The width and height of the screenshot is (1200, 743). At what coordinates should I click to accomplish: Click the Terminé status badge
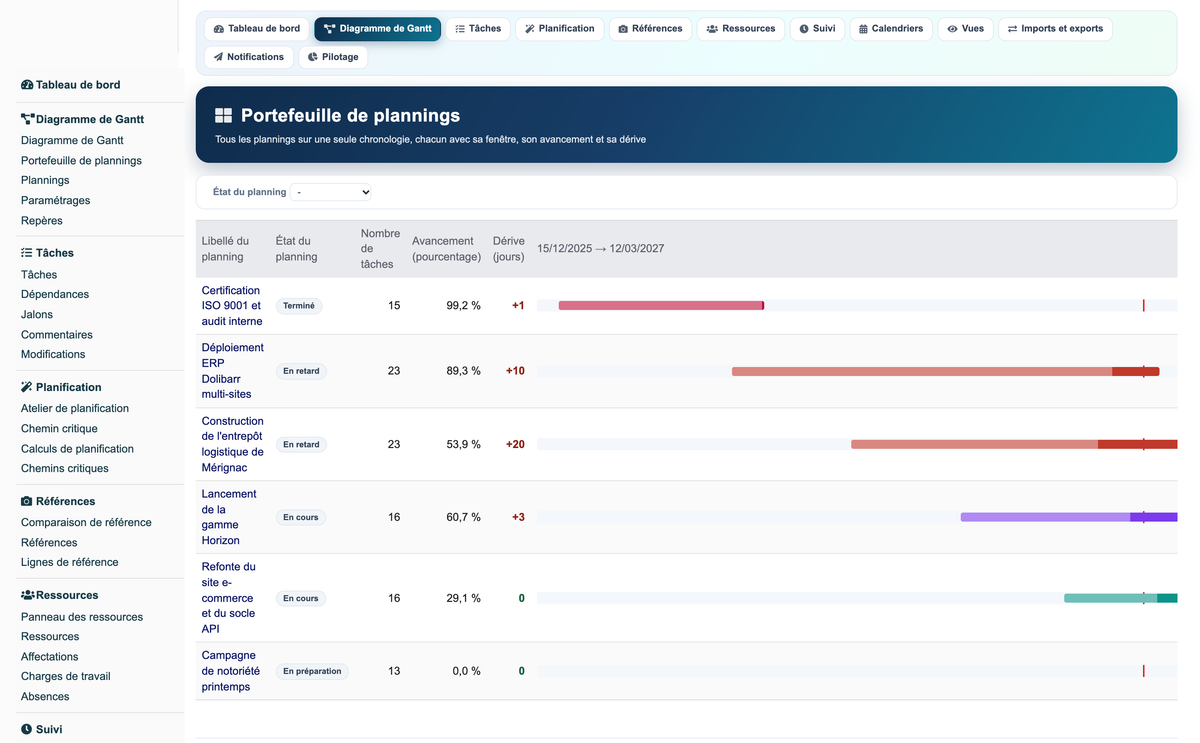[x=299, y=306]
